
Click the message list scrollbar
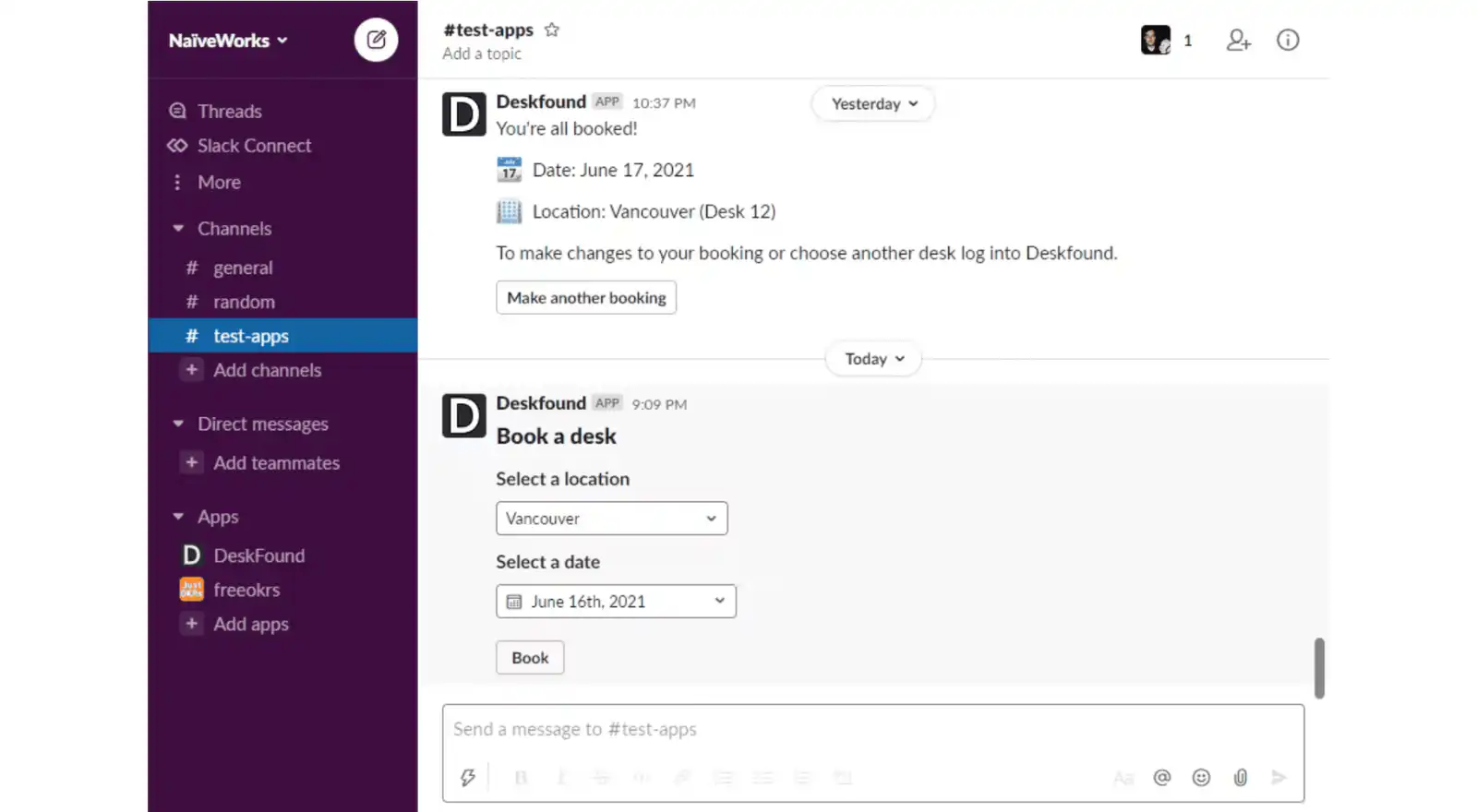pyautogui.click(x=1320, y=668)
